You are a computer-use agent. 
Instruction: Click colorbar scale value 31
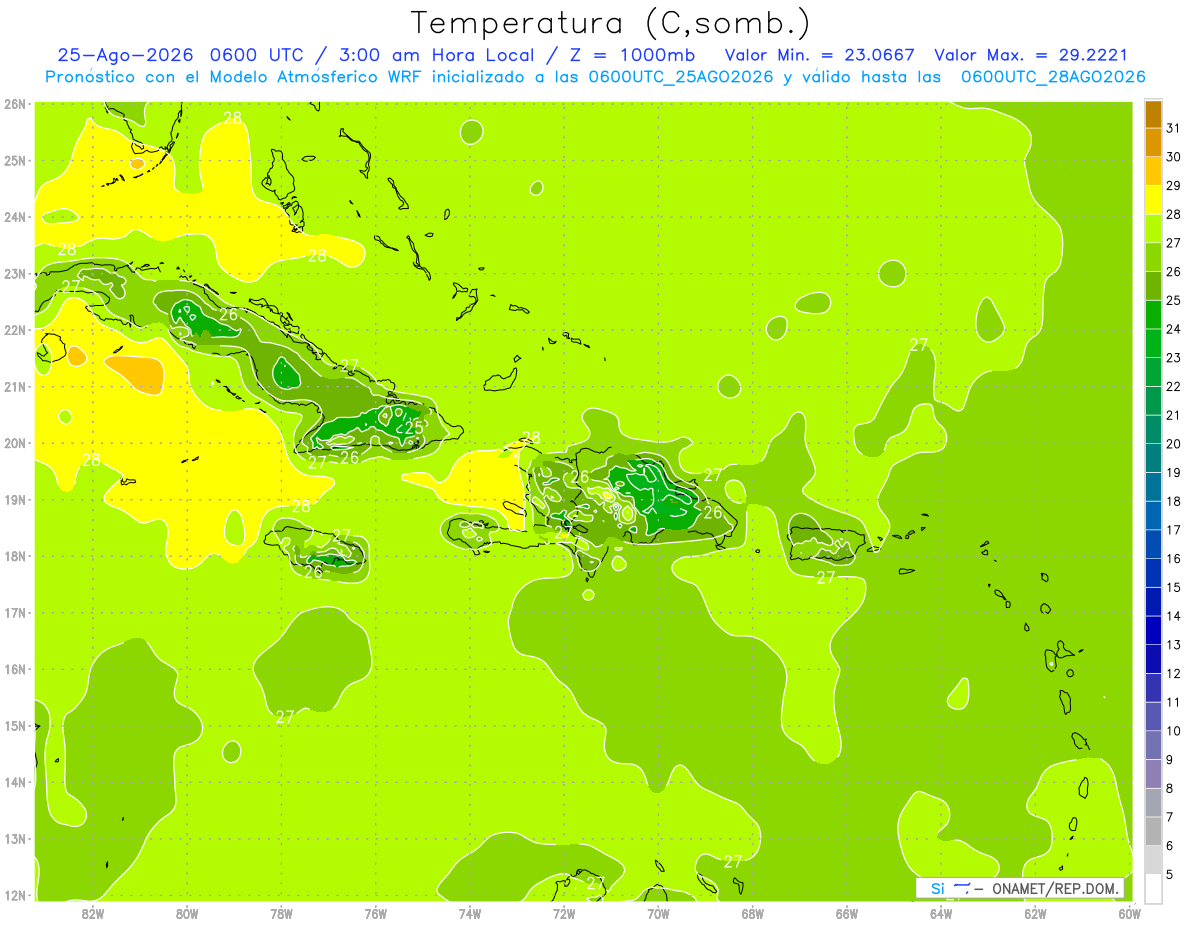coord(1173,128)
